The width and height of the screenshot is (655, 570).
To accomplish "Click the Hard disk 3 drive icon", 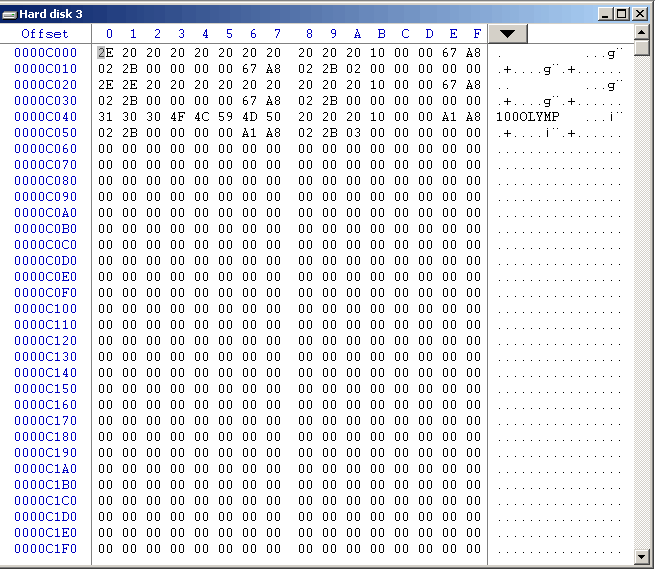I will pyautogui.click(x=9, y=15).
